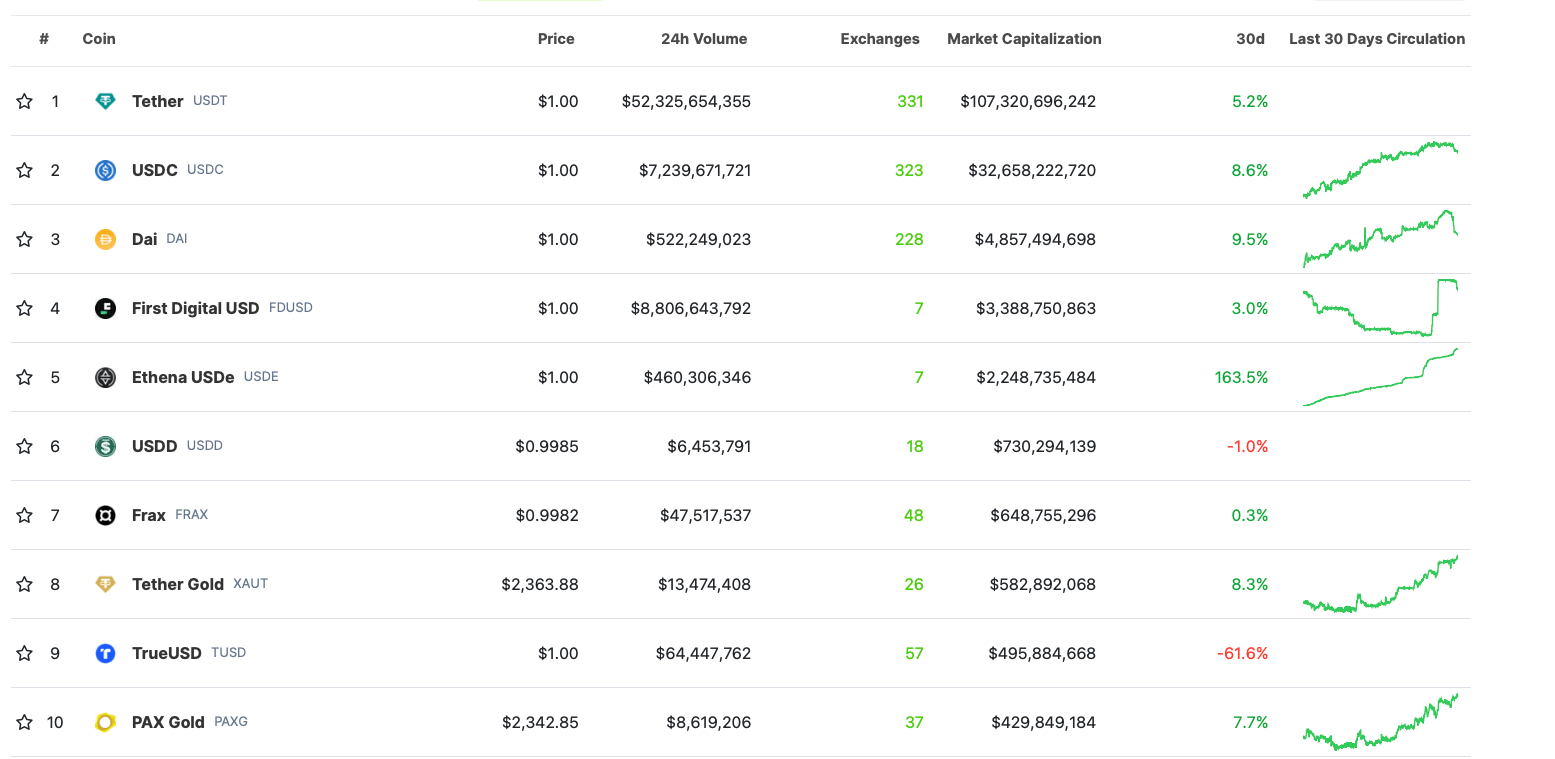Click the Tether coin logo icon
The image size is (1555, 759).
click(105, 101)
